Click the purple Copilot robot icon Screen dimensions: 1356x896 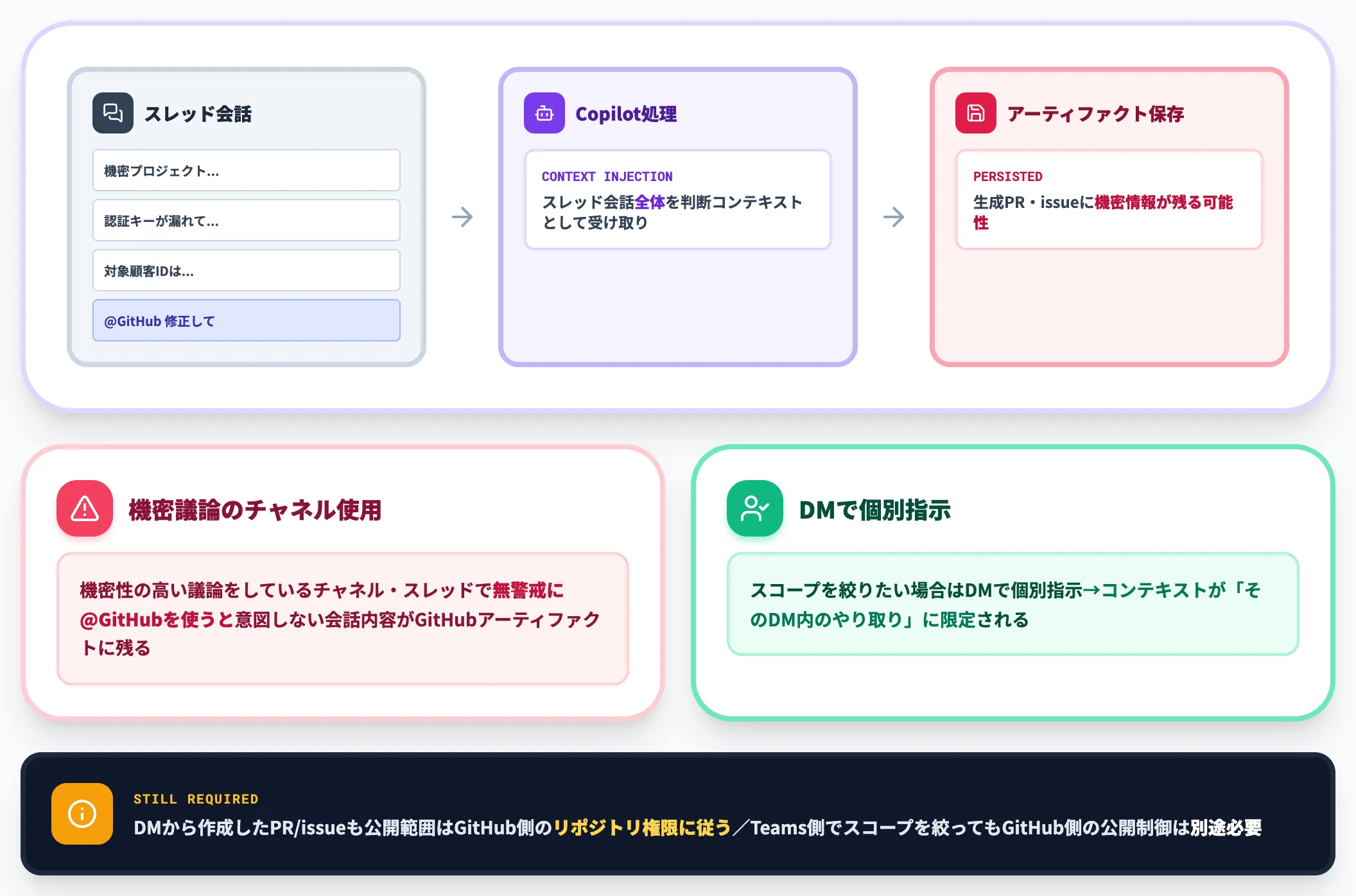click(544, 113)
